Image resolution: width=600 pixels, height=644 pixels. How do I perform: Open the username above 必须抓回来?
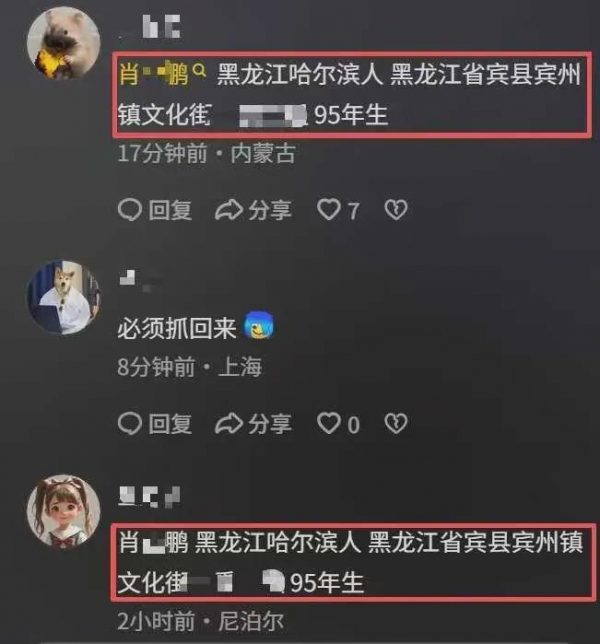tap(138, 281)
